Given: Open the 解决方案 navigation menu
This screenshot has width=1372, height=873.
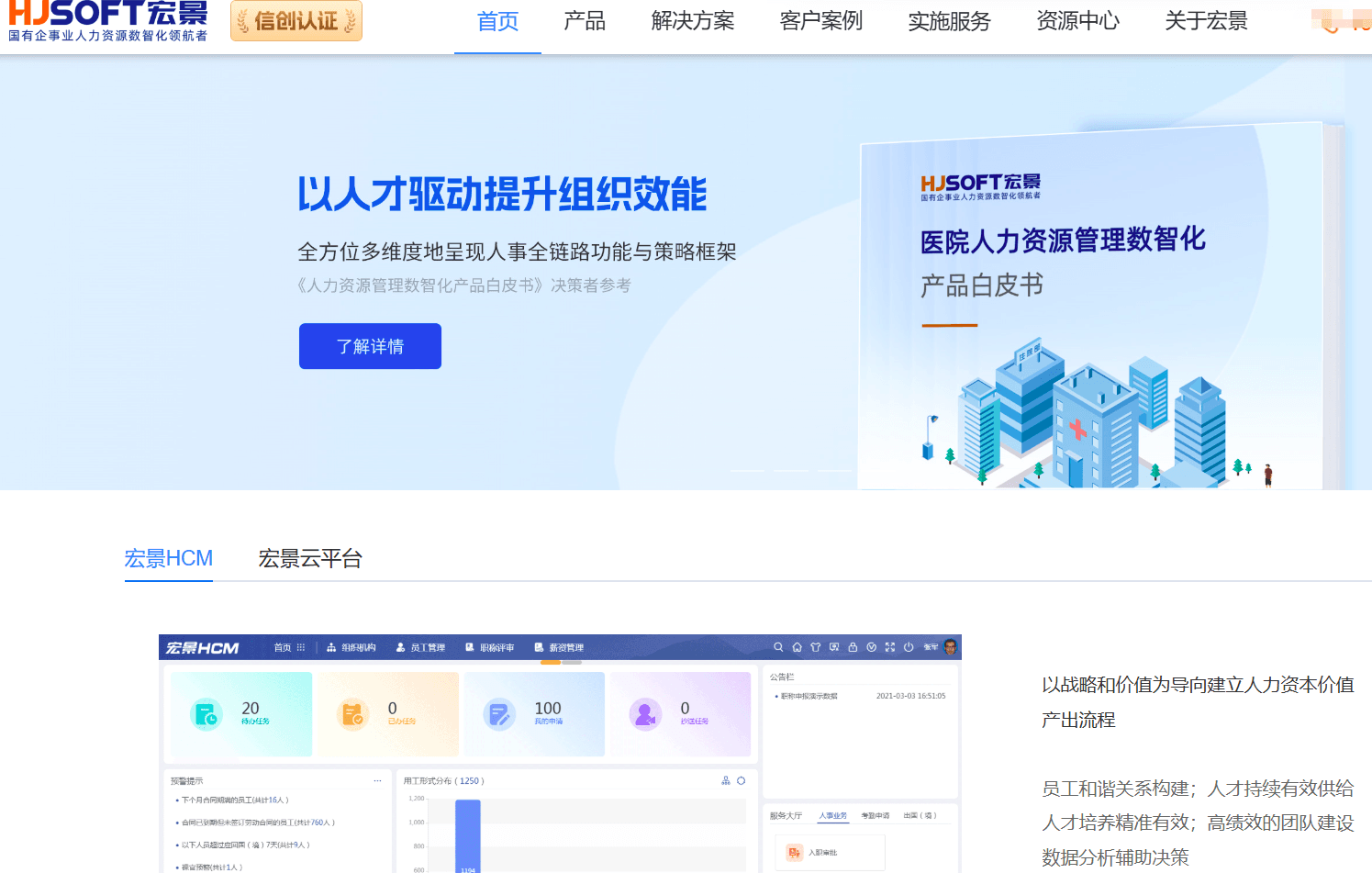Looking at the screenshot, I should (693, 21).
